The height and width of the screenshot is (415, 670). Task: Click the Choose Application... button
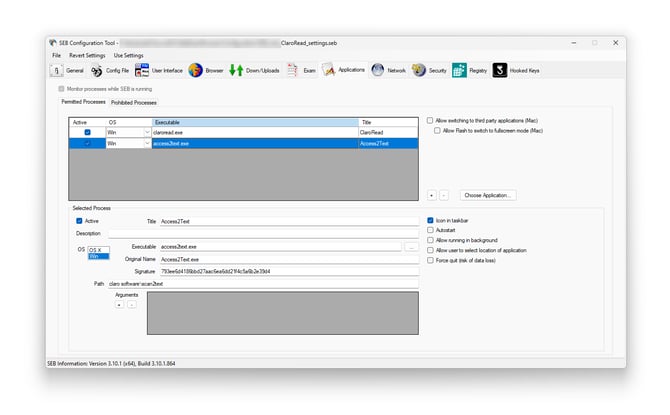pos(488,195)
